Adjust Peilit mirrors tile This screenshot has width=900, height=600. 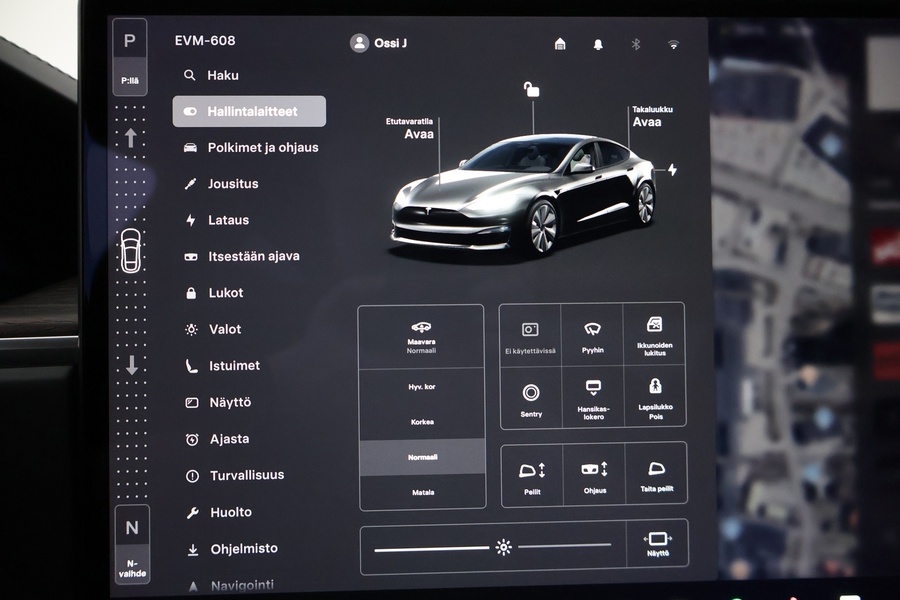point(532,477)
